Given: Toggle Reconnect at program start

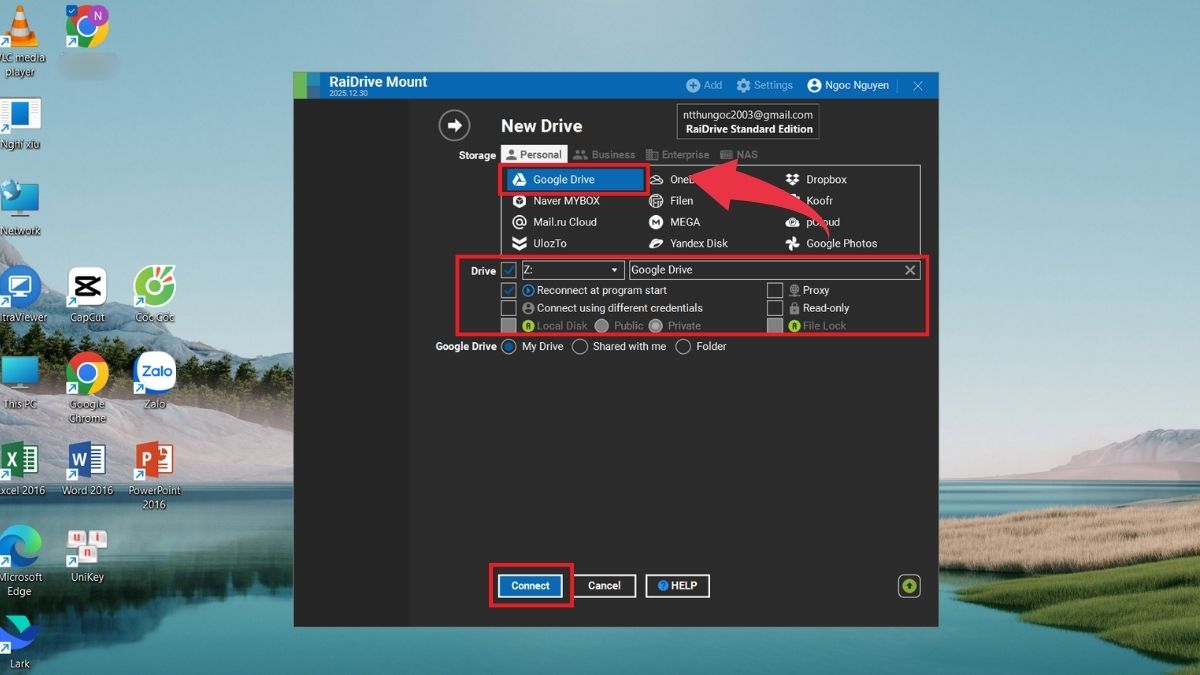Looking at the screenshot, I should pyautogui.click(x=509, y=290).
